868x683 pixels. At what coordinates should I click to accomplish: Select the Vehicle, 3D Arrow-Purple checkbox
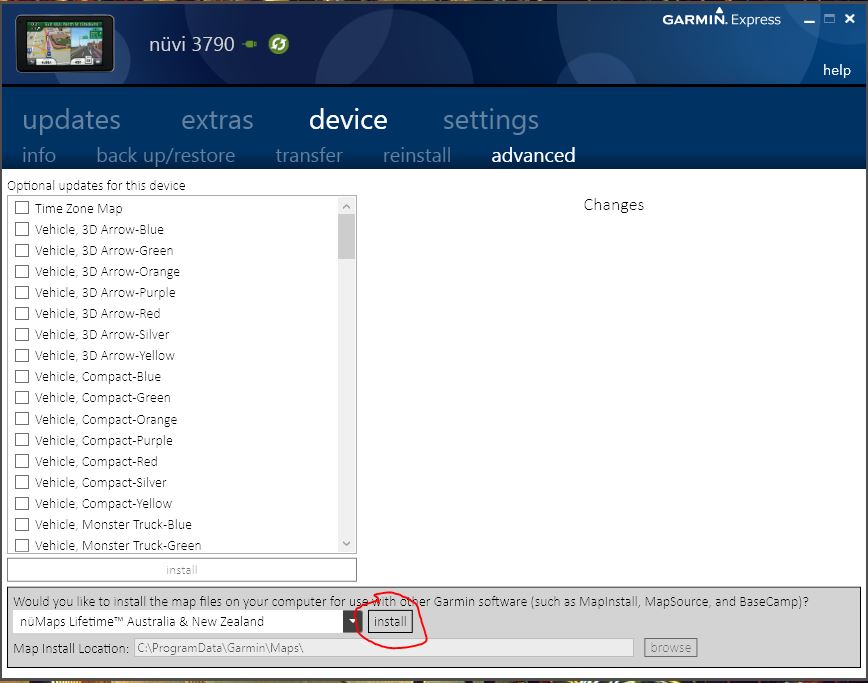(x=22, y=292)
